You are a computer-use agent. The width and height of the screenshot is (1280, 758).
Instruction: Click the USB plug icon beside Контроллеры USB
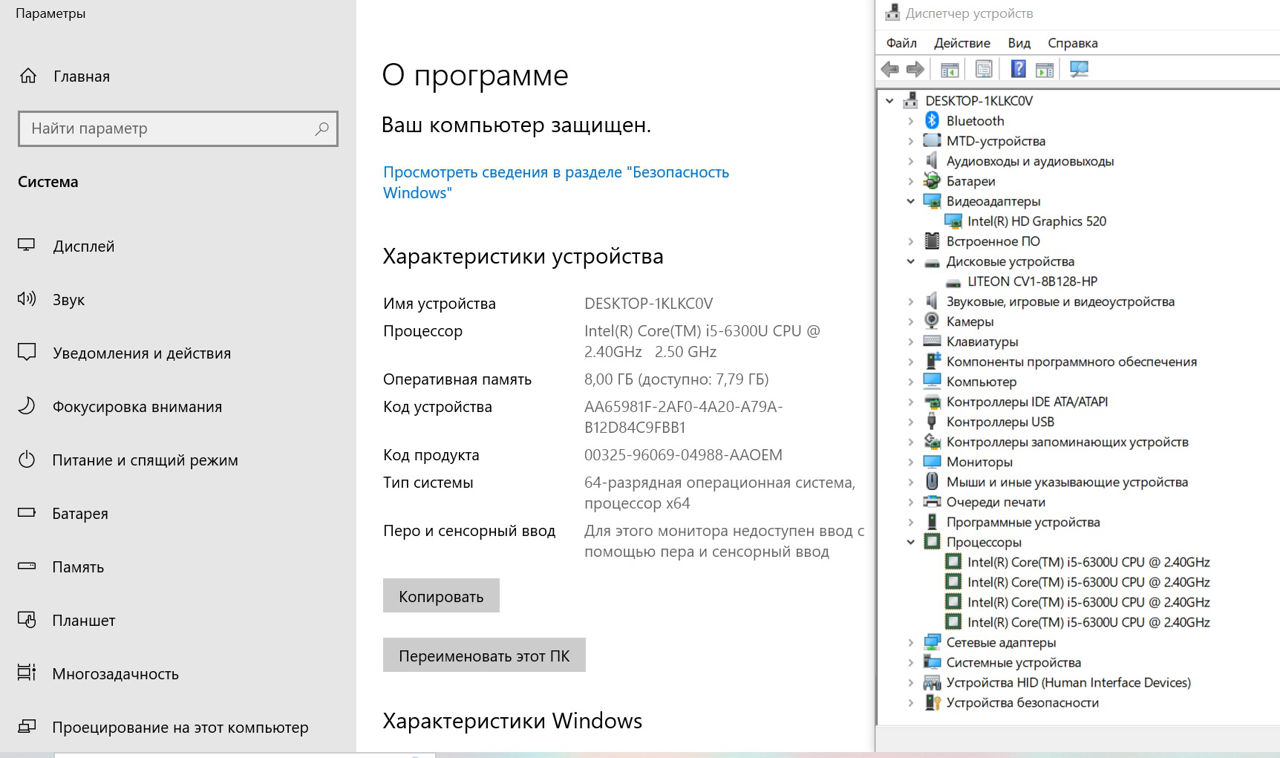pyautogui.click(x=932, y=422)
